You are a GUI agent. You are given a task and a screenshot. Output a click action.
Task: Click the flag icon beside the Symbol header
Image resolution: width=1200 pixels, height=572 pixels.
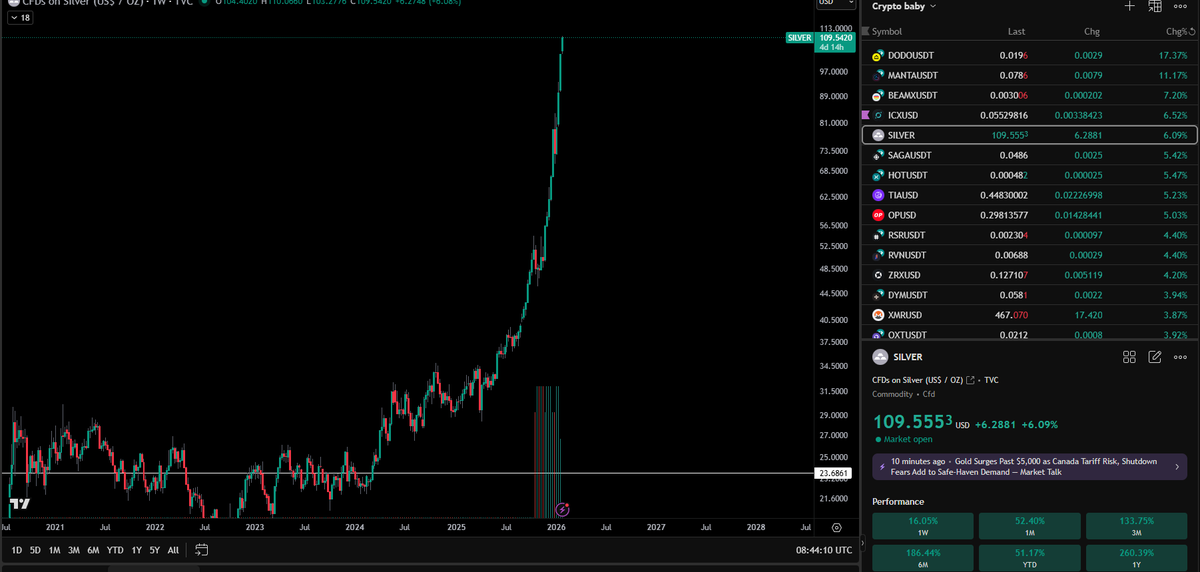pos(866,32)
